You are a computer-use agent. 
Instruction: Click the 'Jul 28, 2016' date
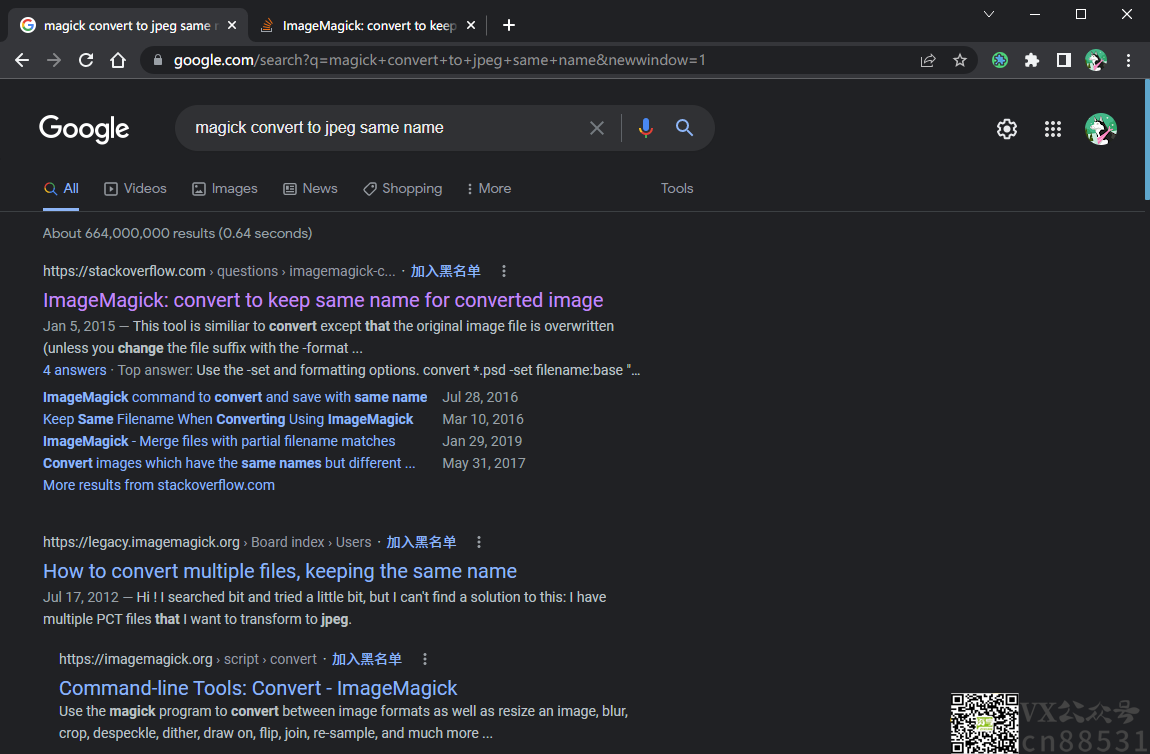(x=480, y=398)
